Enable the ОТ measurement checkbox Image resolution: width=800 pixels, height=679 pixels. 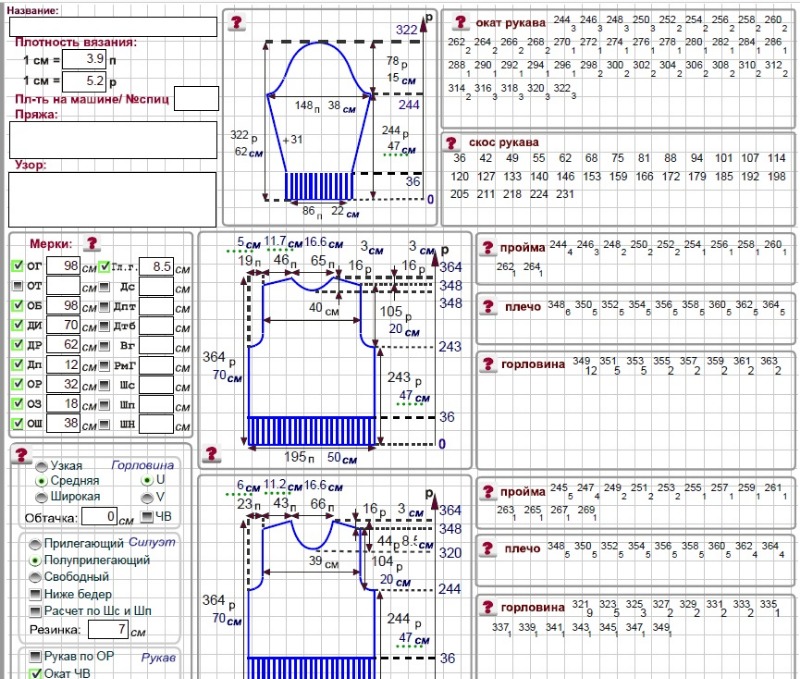point(17,286)
